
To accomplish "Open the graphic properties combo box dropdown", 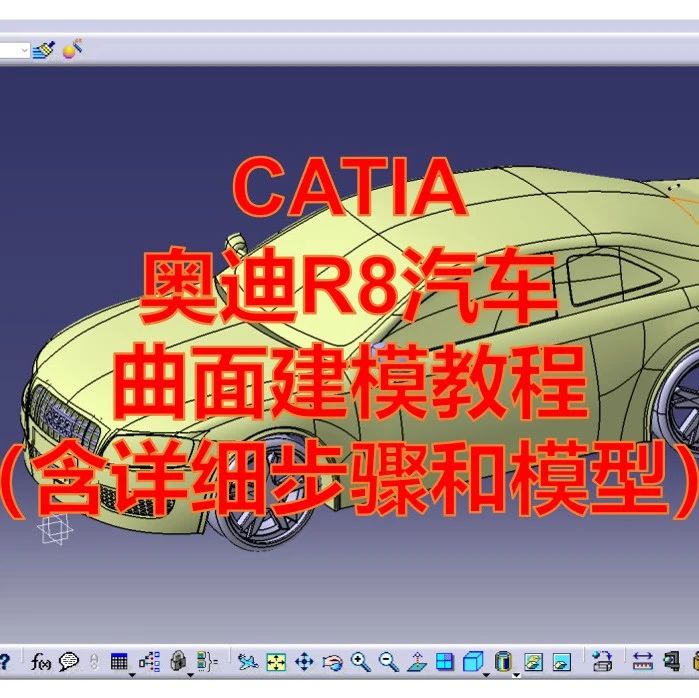I will [x=25, y=50].
